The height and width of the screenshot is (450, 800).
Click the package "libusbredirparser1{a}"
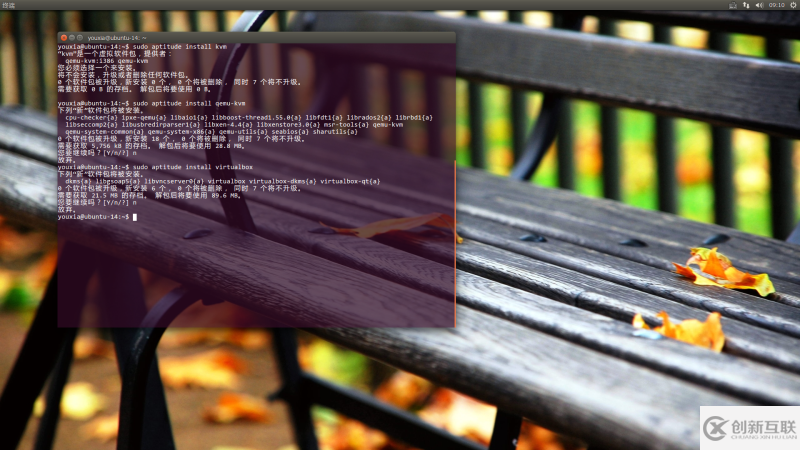[x=161, y=124]
